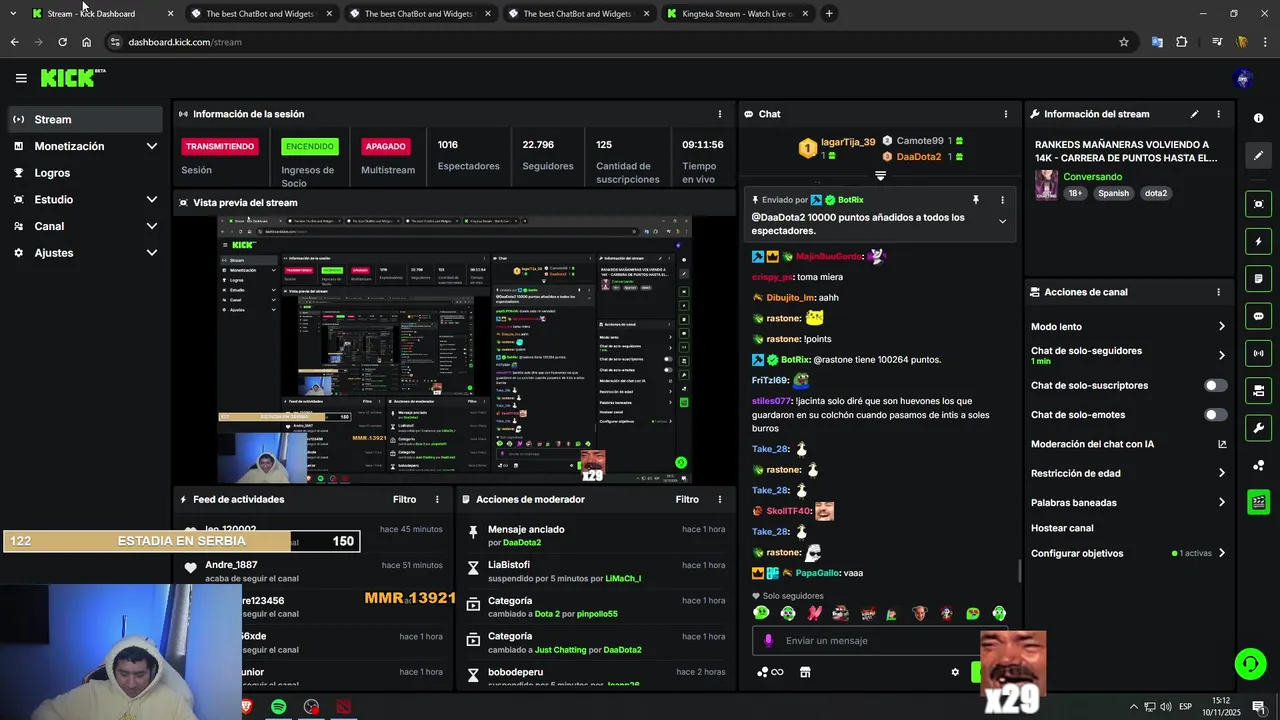
Task: Click the broadcast signal icon in right sidebar
Action: point(1258,353)
